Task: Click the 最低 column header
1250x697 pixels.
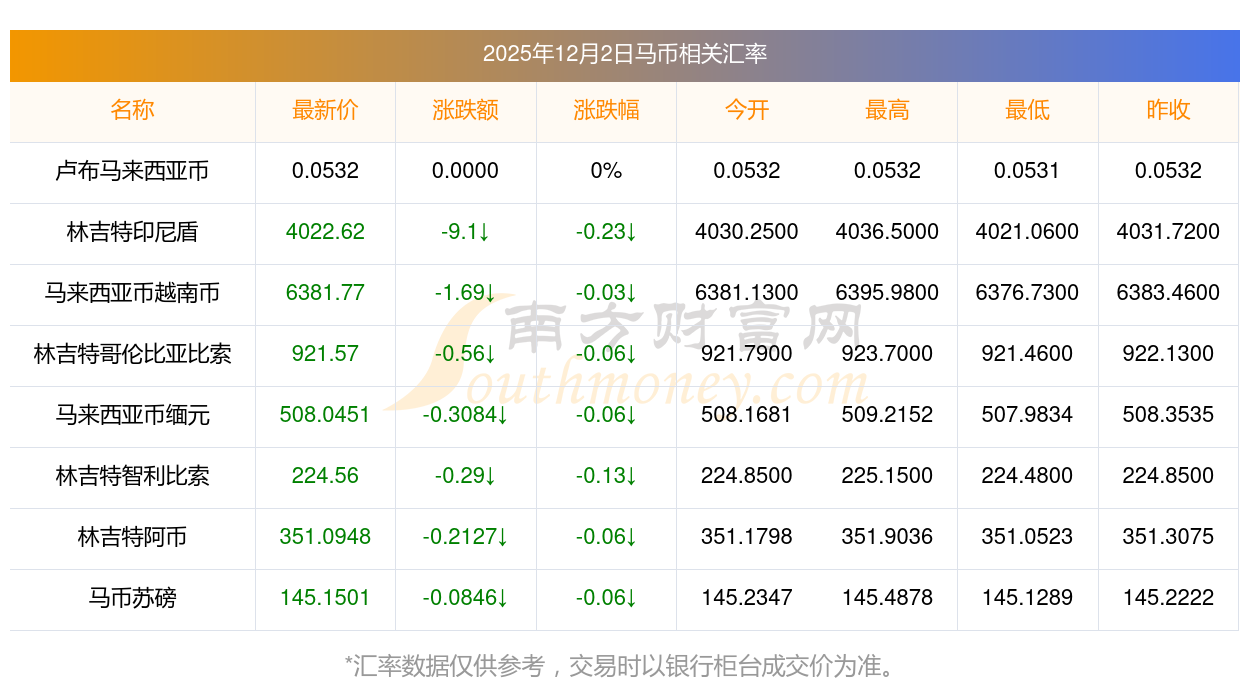Action: [1028, 110]
